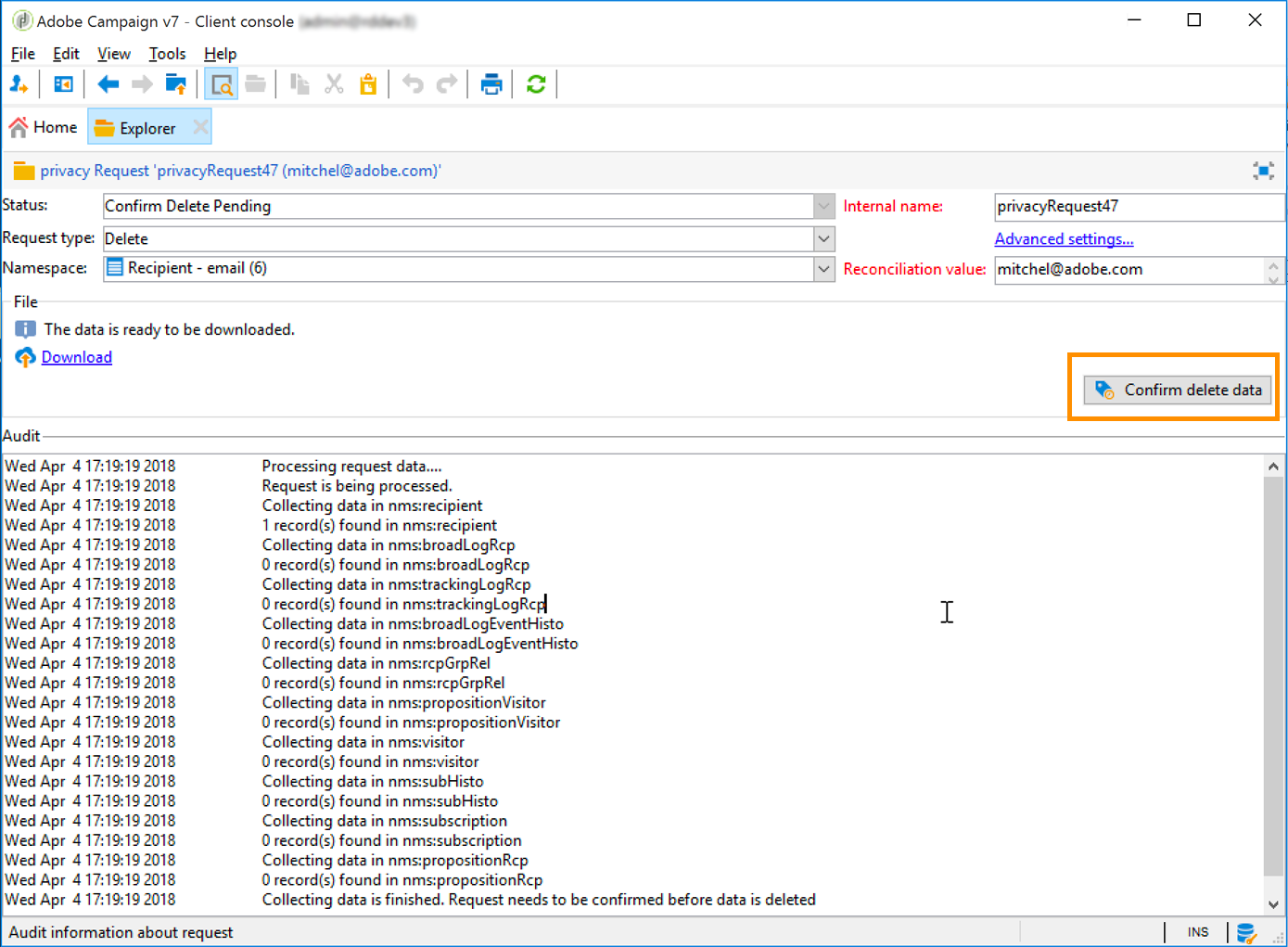Select "Collecting data in nms:propositionVisitor" line
The image size is (1288, 947).
click(404, 703)
